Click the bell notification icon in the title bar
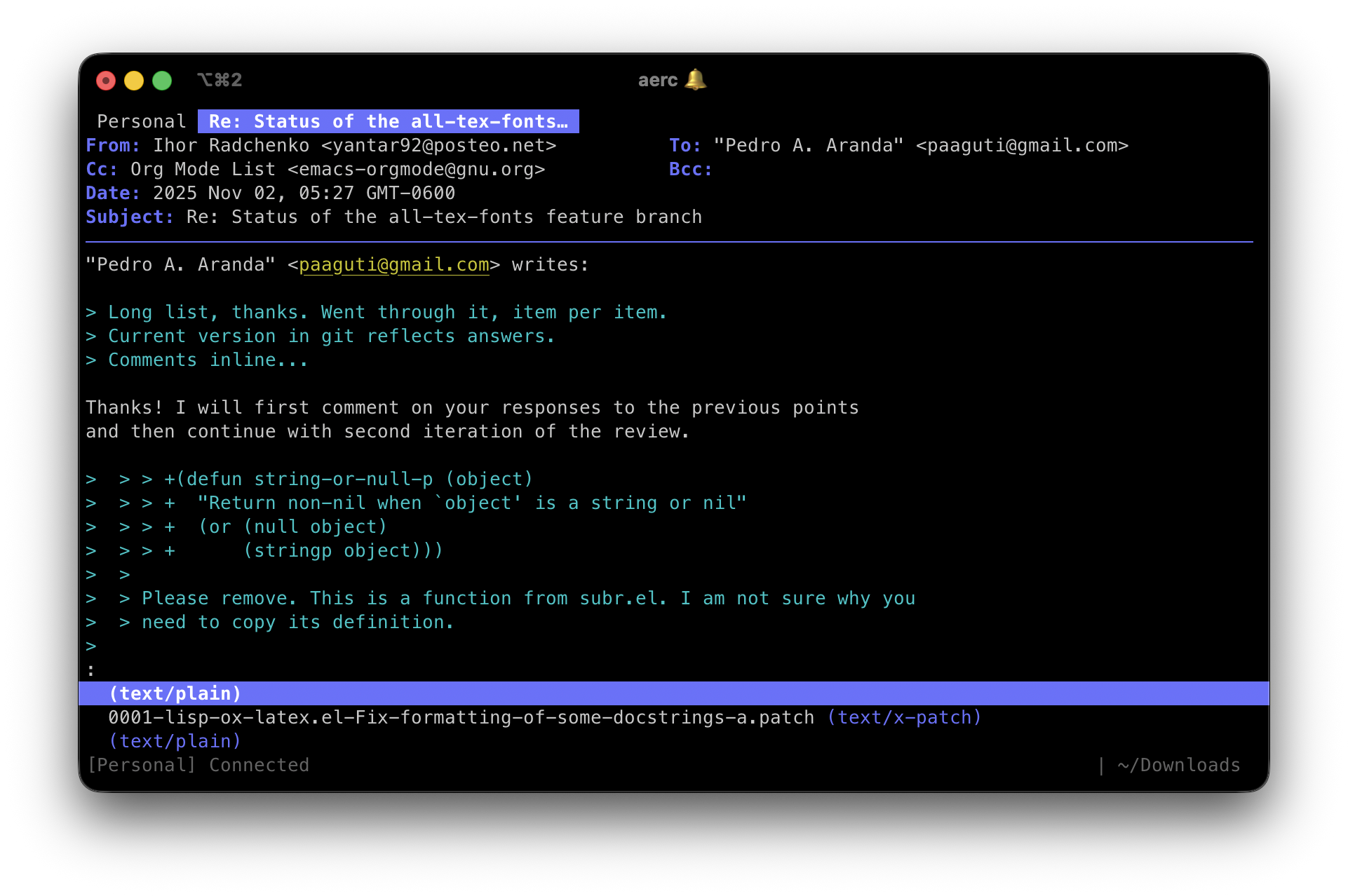 click(695, 80)
